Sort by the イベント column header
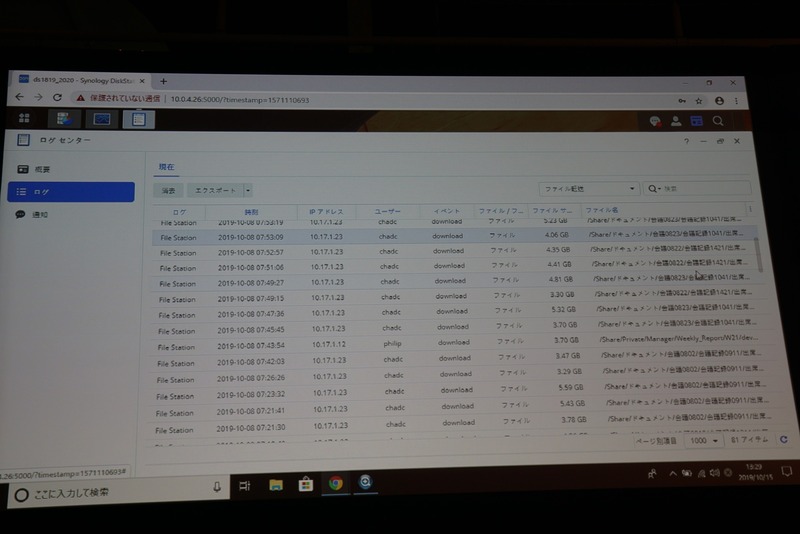The image size is (800, 534). 447,210
